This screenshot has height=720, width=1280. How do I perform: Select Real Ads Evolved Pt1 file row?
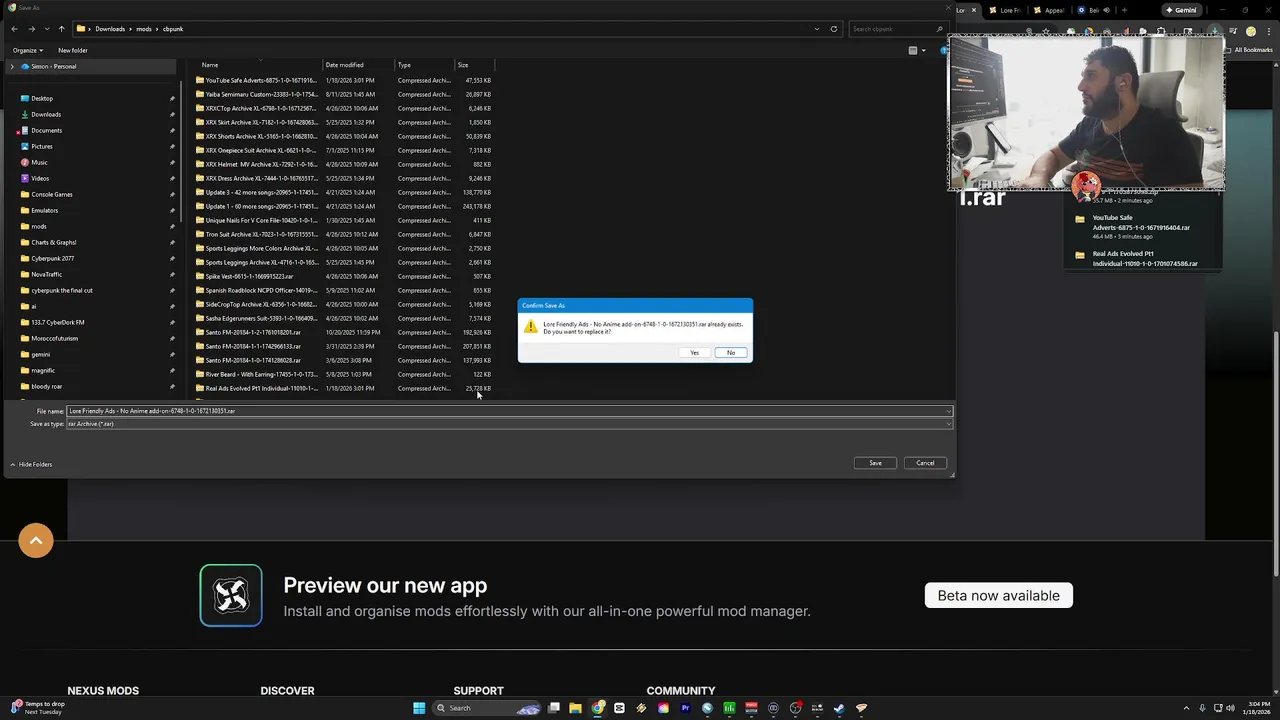[343, 388]
